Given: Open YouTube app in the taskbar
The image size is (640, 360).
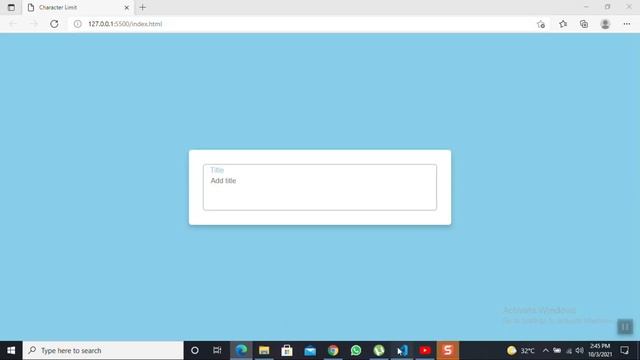Looking at the screenshot, I should [x=425, y=350].
